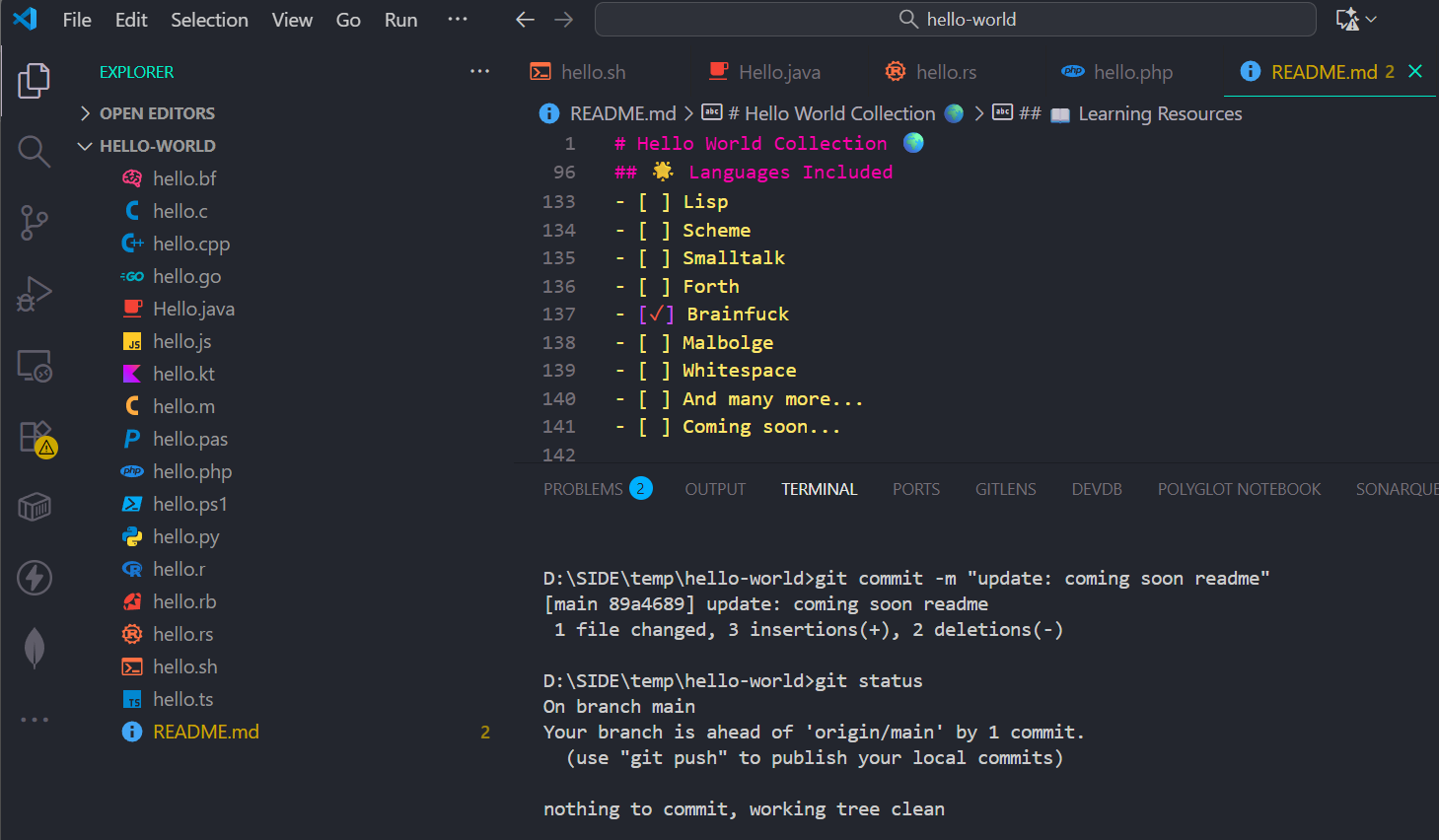Screen dimensions: 1439x840
Task: Open Extensions view with warning badge
Action: pos(36,437)
